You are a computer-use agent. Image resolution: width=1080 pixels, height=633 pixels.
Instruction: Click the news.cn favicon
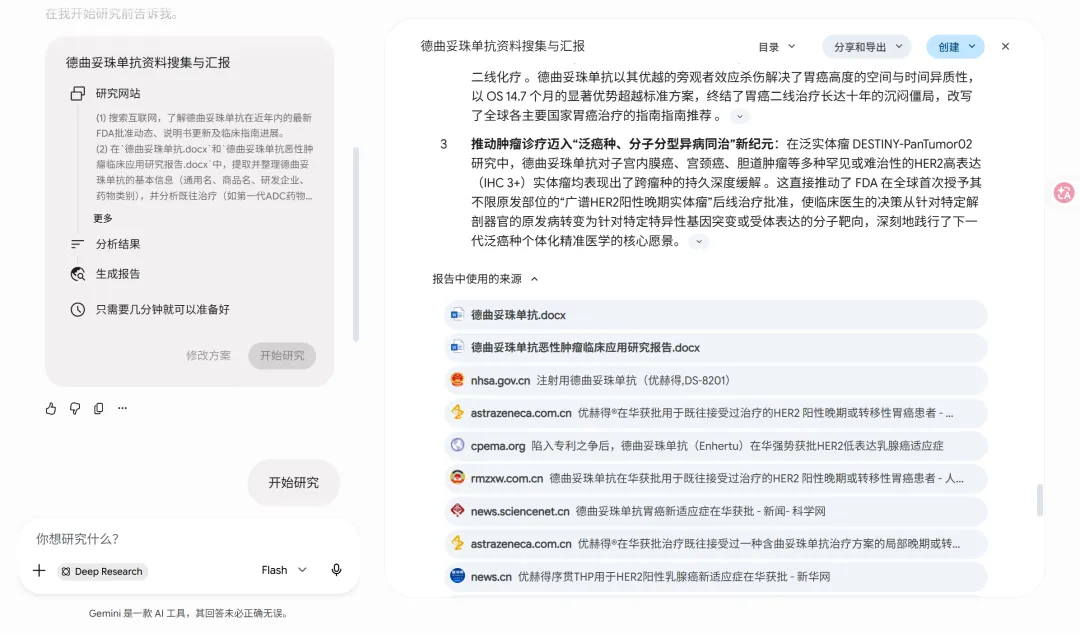pyautogui.click(x=457, y=576)
